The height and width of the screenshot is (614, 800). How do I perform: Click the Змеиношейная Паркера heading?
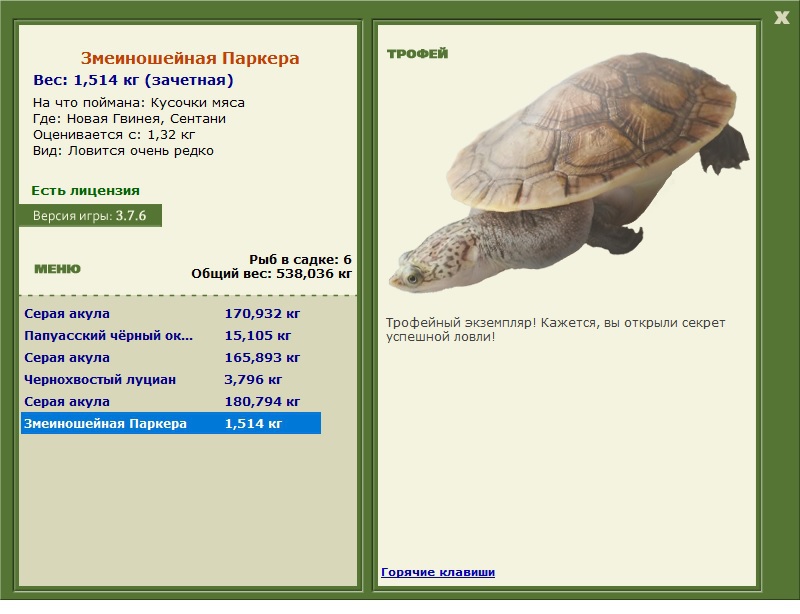click(190, 58)
